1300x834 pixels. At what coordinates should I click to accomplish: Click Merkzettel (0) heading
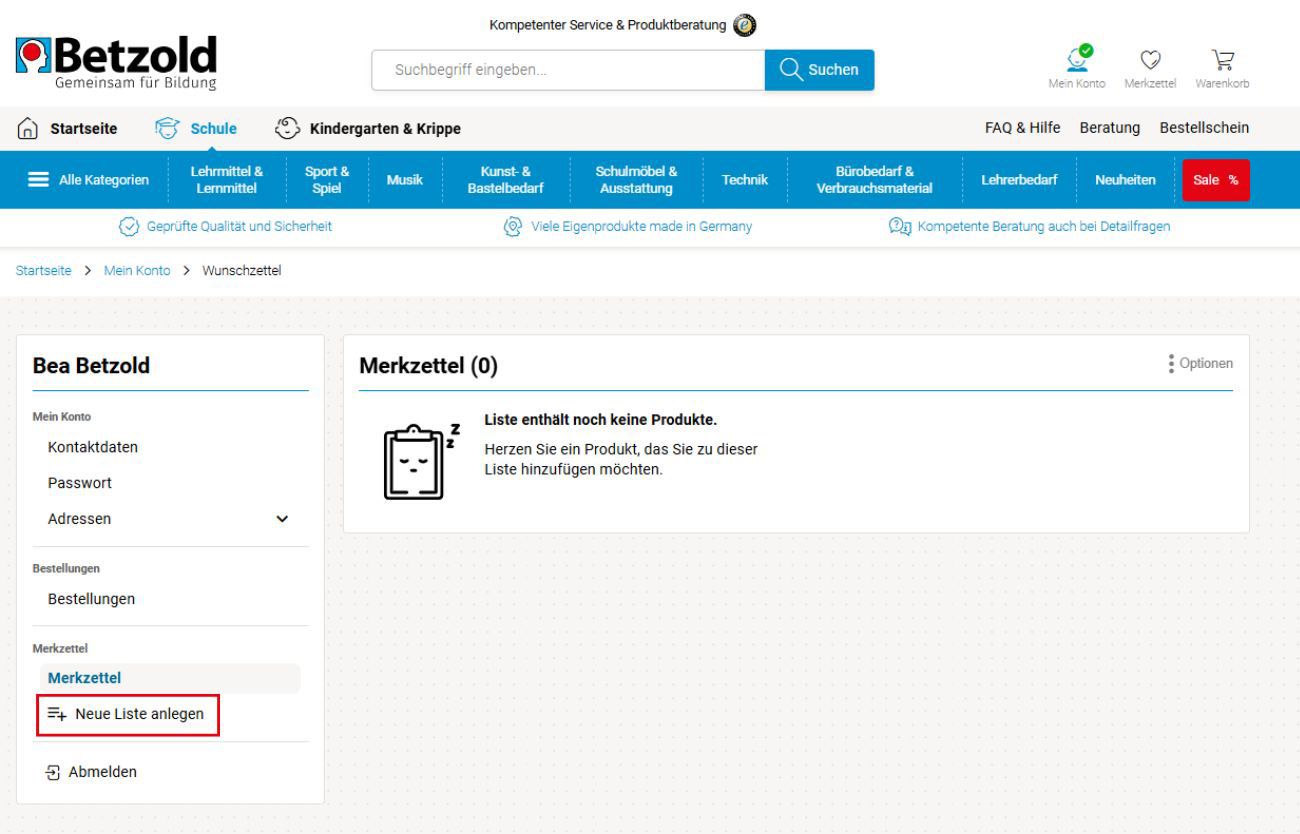(x=428, y=366)
